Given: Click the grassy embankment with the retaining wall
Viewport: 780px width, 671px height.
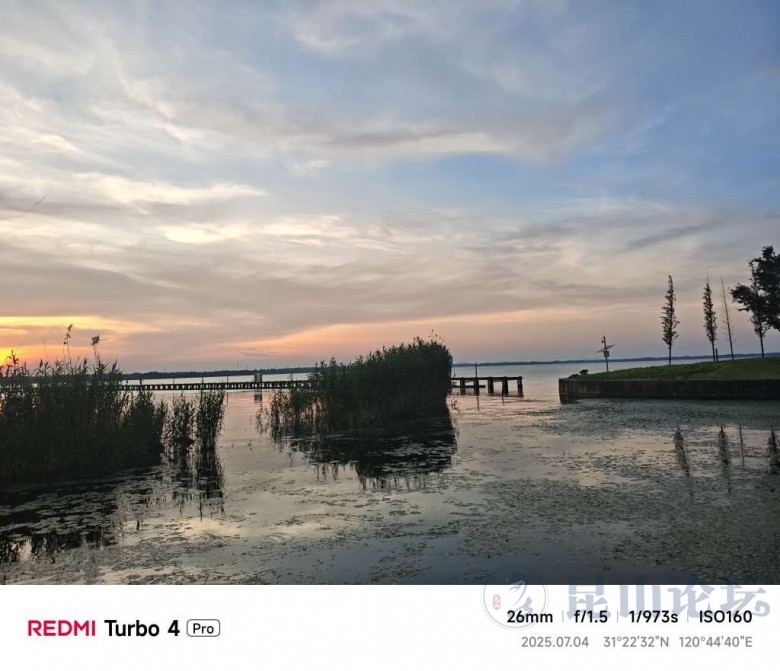Looking at the screenshot, I should [x=669, y=380].
